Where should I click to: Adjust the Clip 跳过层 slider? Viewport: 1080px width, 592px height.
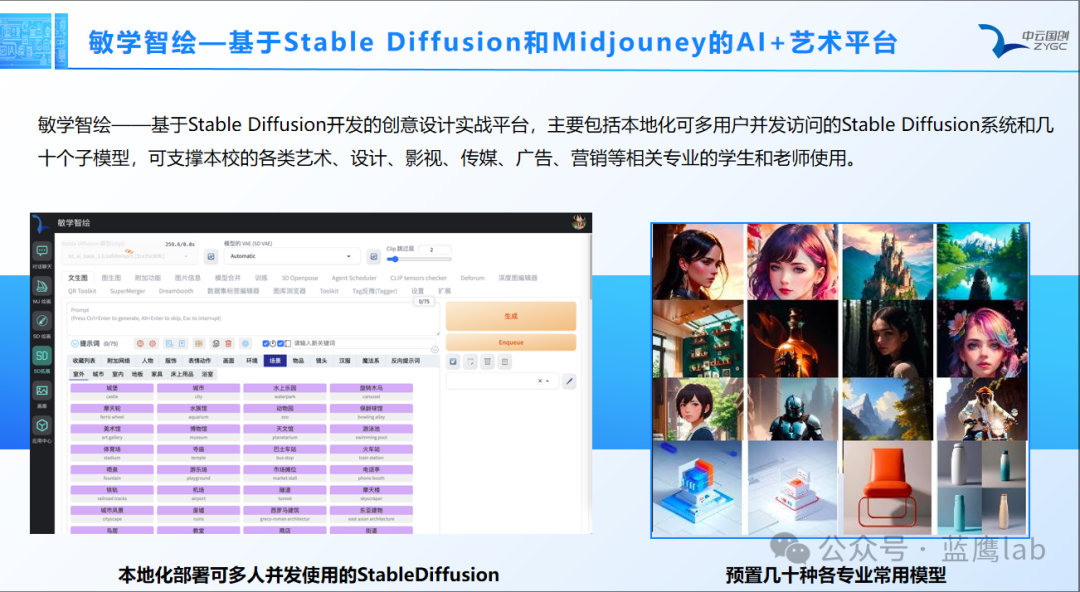coord(419,259)
